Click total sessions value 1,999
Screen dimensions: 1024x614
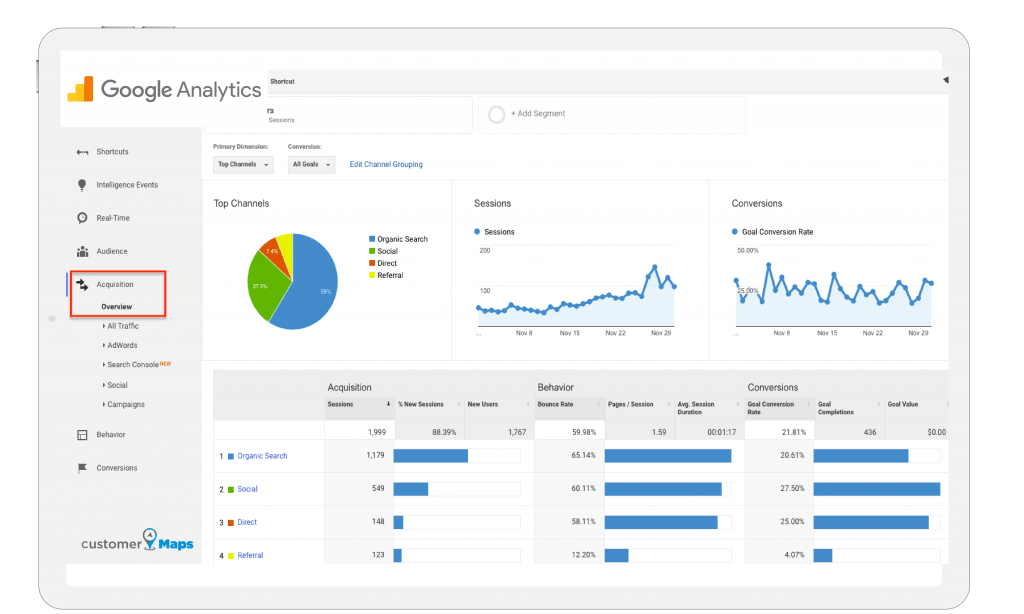click(x=377, y=432)
